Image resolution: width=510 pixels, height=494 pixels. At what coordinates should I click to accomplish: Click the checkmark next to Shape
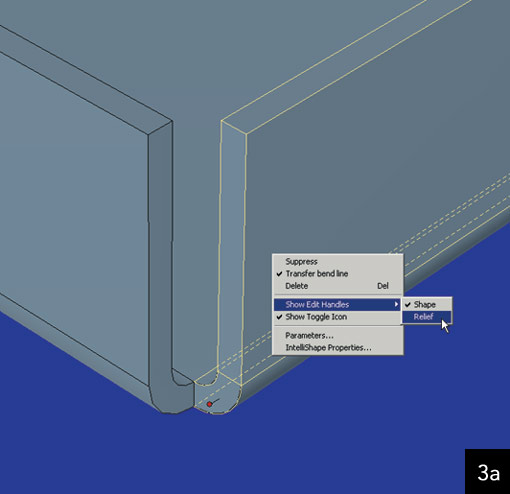click(408, 304)
